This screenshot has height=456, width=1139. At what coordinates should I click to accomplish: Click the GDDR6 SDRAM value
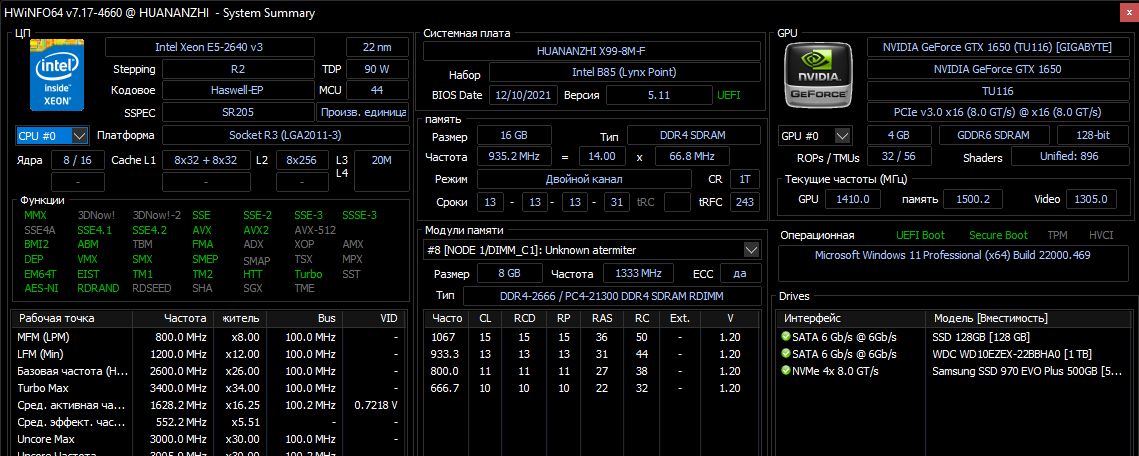pos(994,135)
